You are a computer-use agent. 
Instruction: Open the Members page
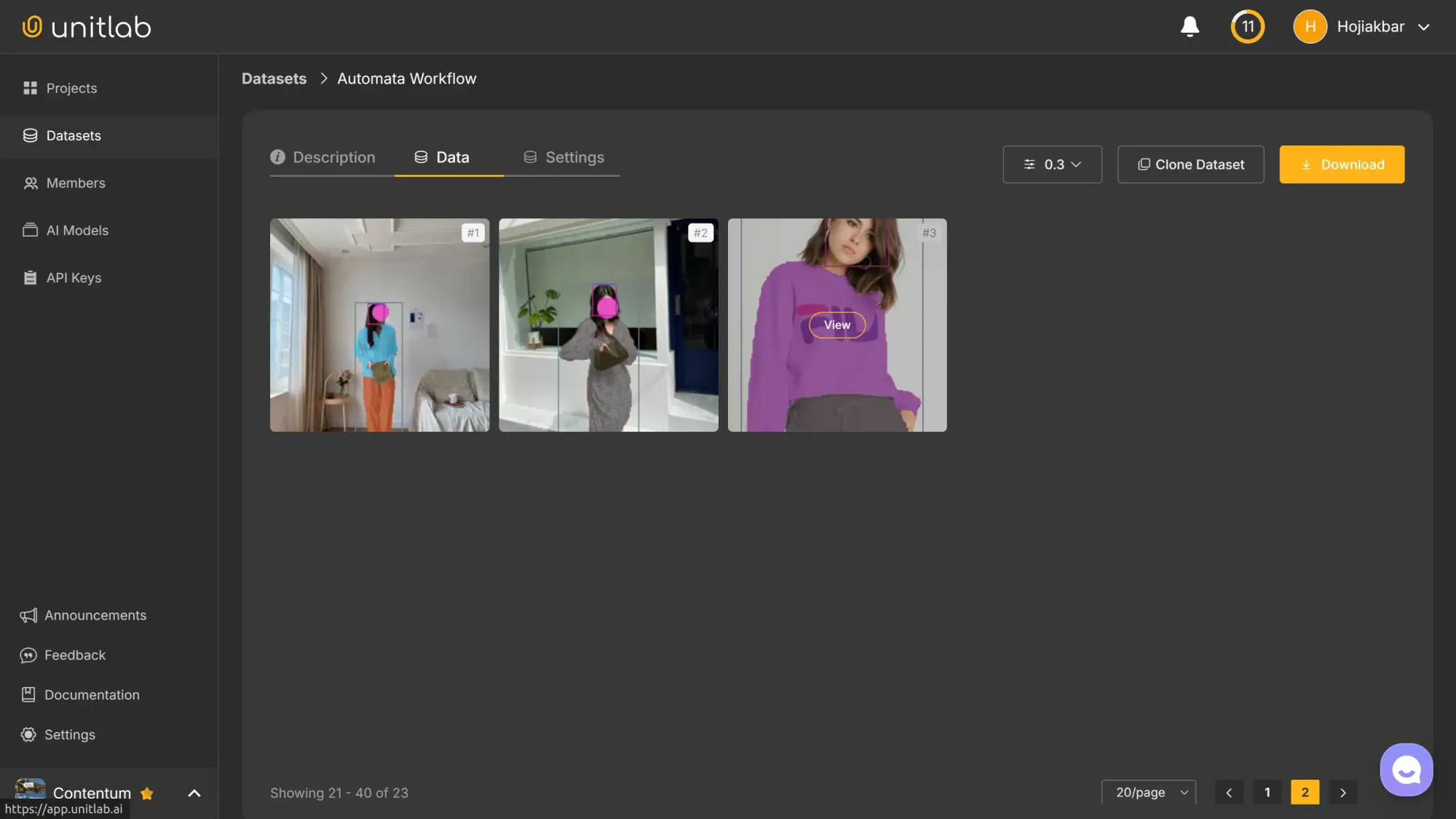(x=76, y=183)
